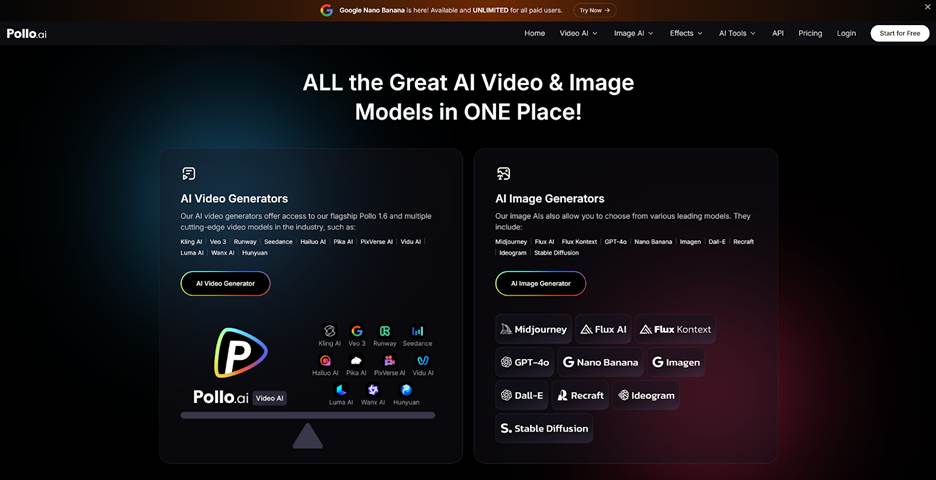Click the Pika AI model icon

(356, 361)
